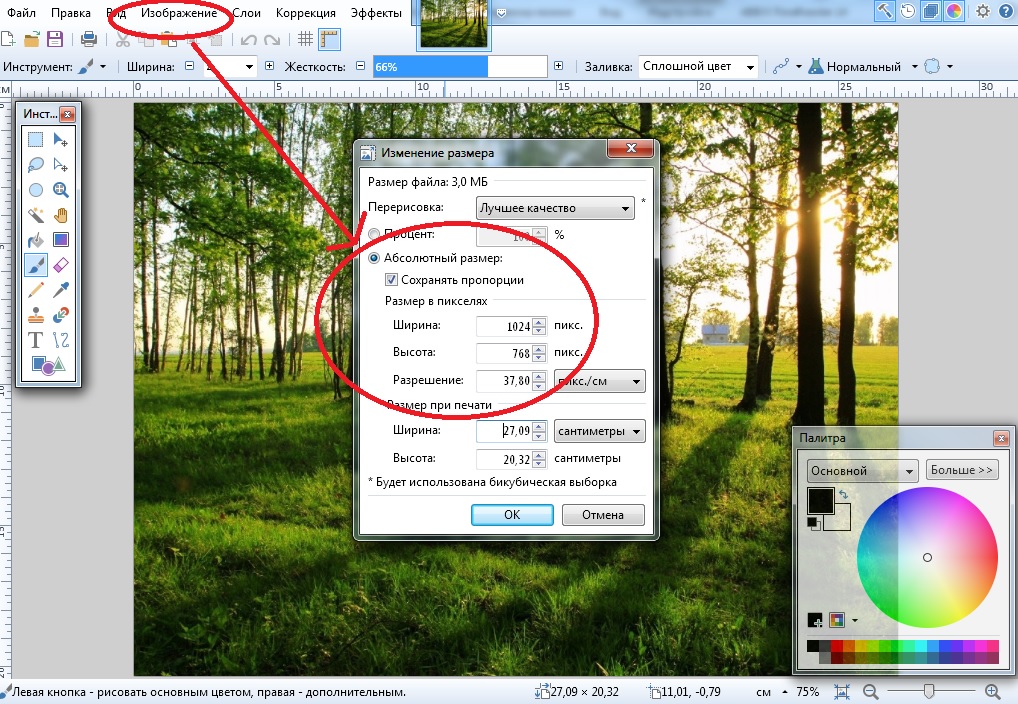Select the Magic Wand tool
The height and width of the screenshot is (704, 1018).
(35, 215)
